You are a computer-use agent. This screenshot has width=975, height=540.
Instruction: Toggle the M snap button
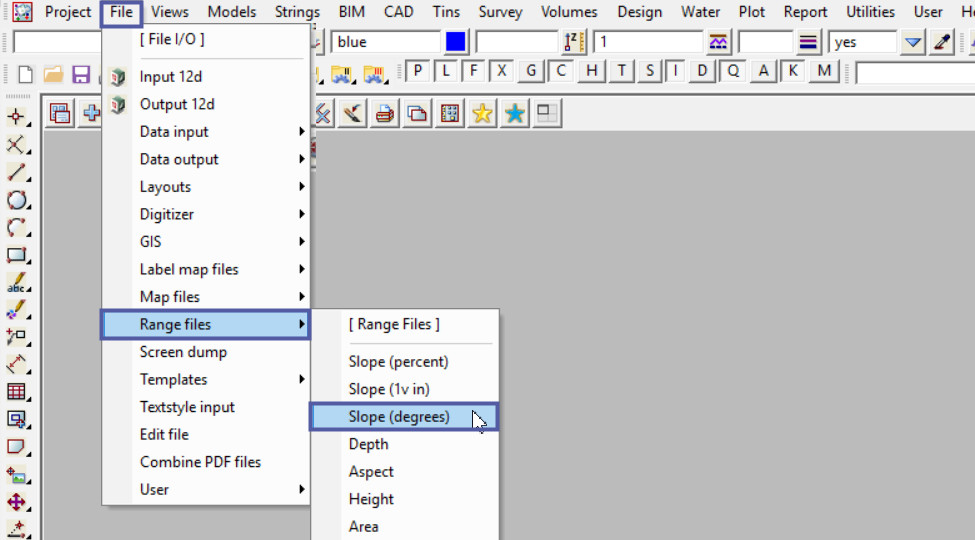(x=824, y=71)
